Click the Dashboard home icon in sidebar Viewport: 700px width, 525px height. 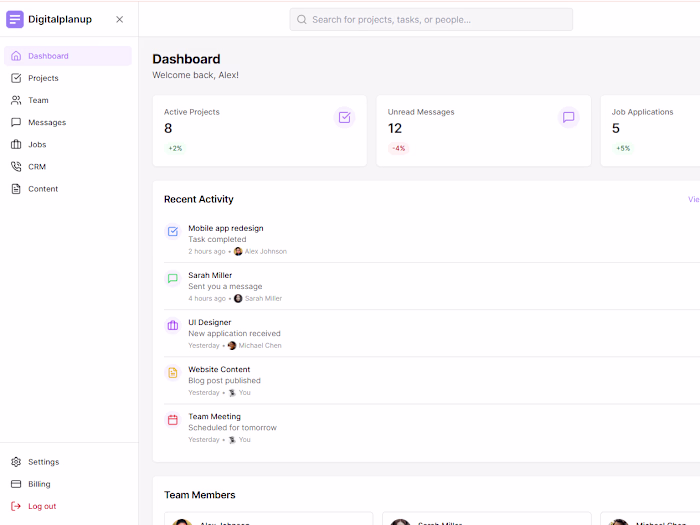click(16, 56)
